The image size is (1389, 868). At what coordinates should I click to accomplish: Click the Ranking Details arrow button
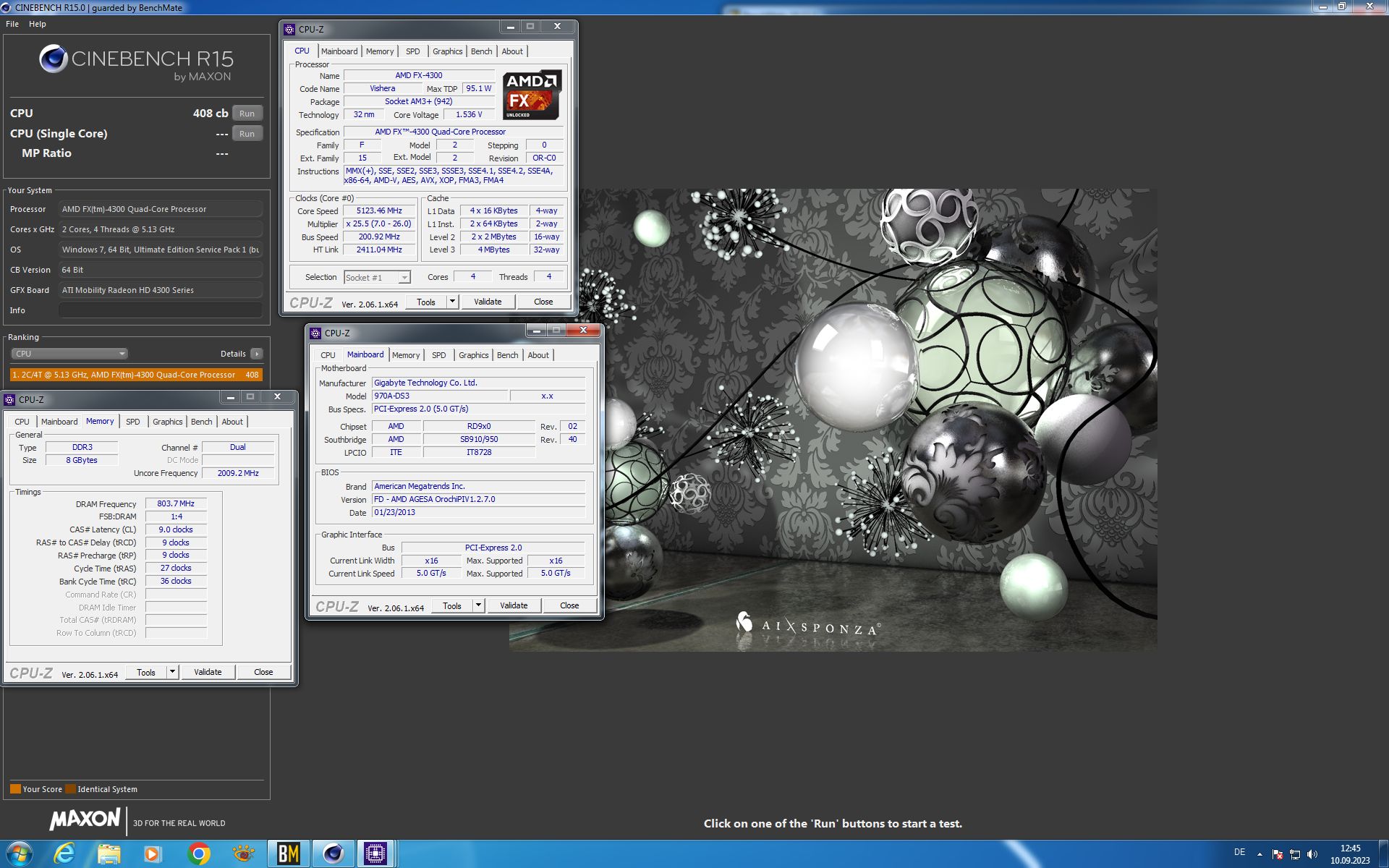coord(256,354)
